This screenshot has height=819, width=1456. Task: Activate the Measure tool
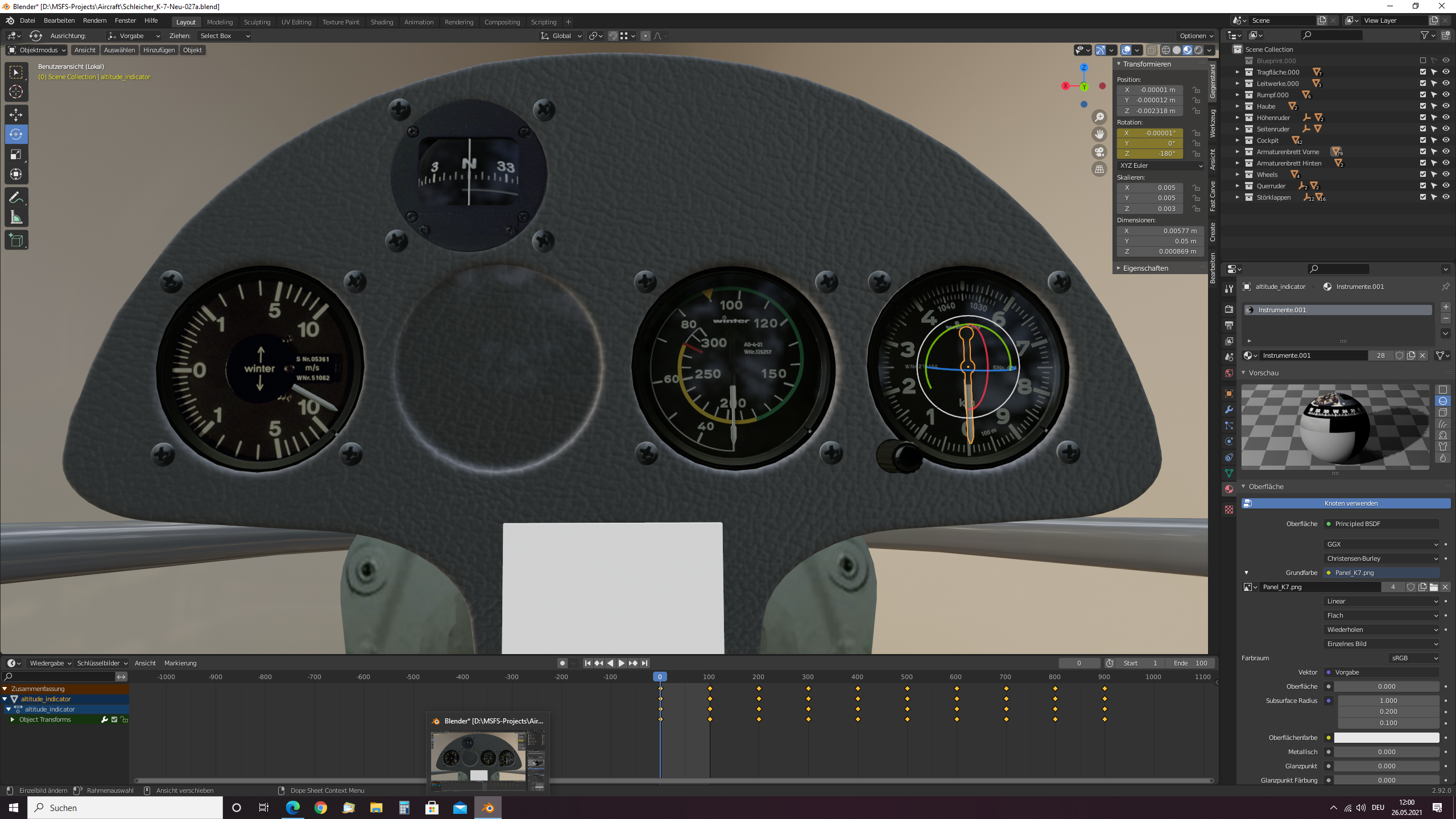coord(16,217)
